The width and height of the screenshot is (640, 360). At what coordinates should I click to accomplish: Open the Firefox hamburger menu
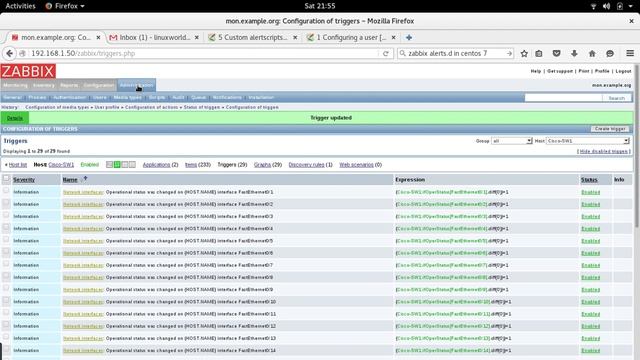630,53
